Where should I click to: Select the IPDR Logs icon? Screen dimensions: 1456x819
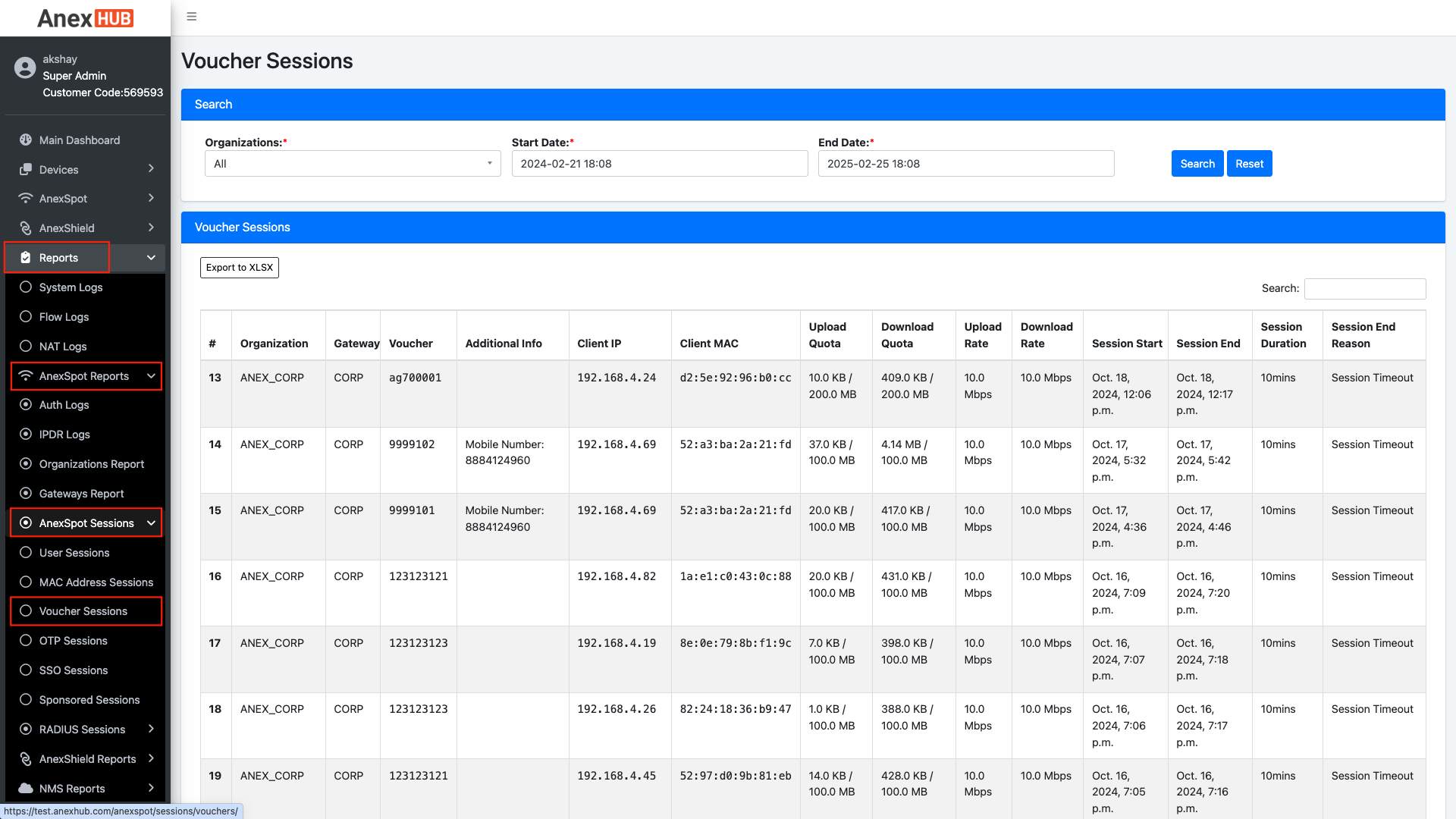[x=26, y=434]
